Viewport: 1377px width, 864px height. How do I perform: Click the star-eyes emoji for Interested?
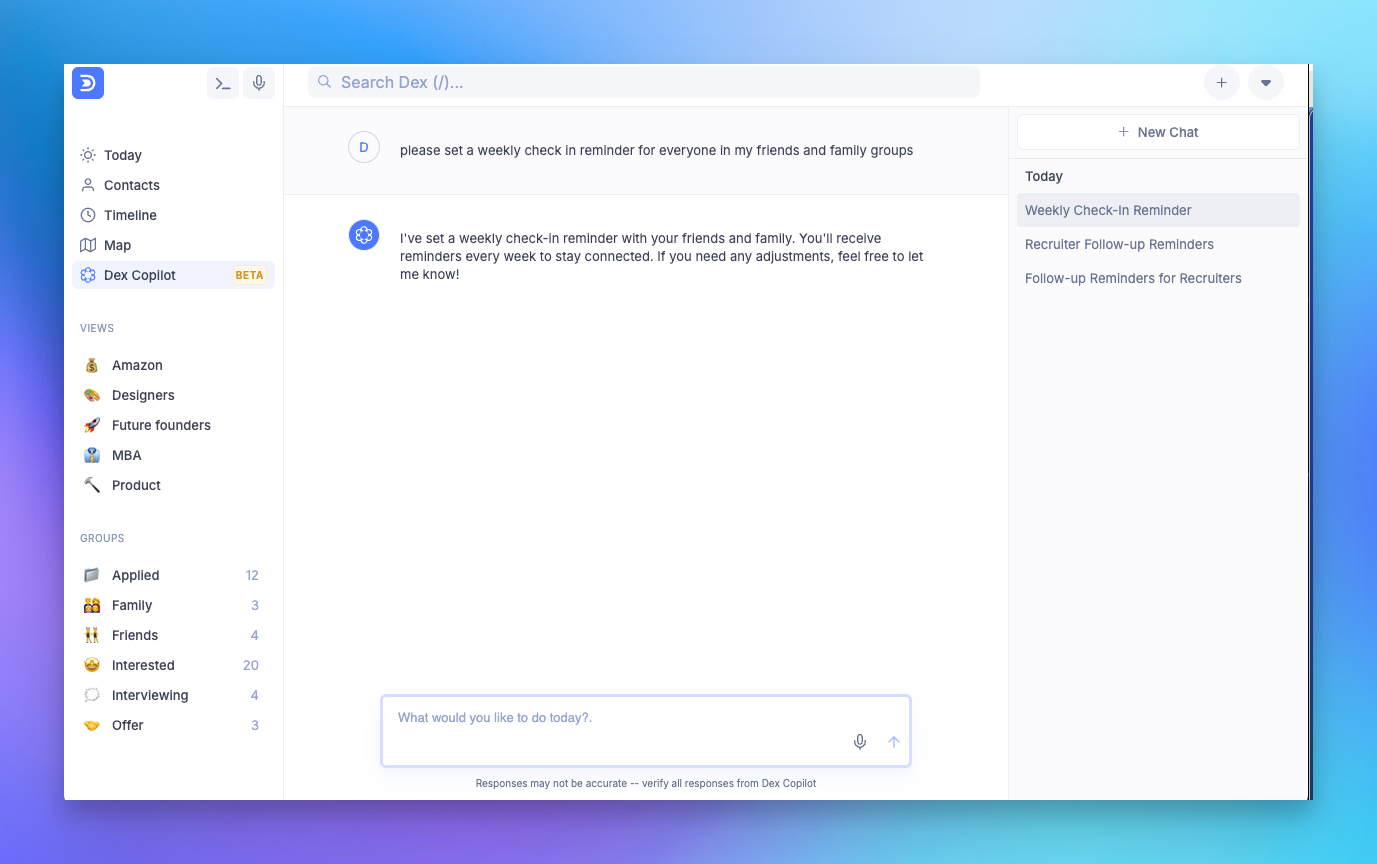click(92, 665)
